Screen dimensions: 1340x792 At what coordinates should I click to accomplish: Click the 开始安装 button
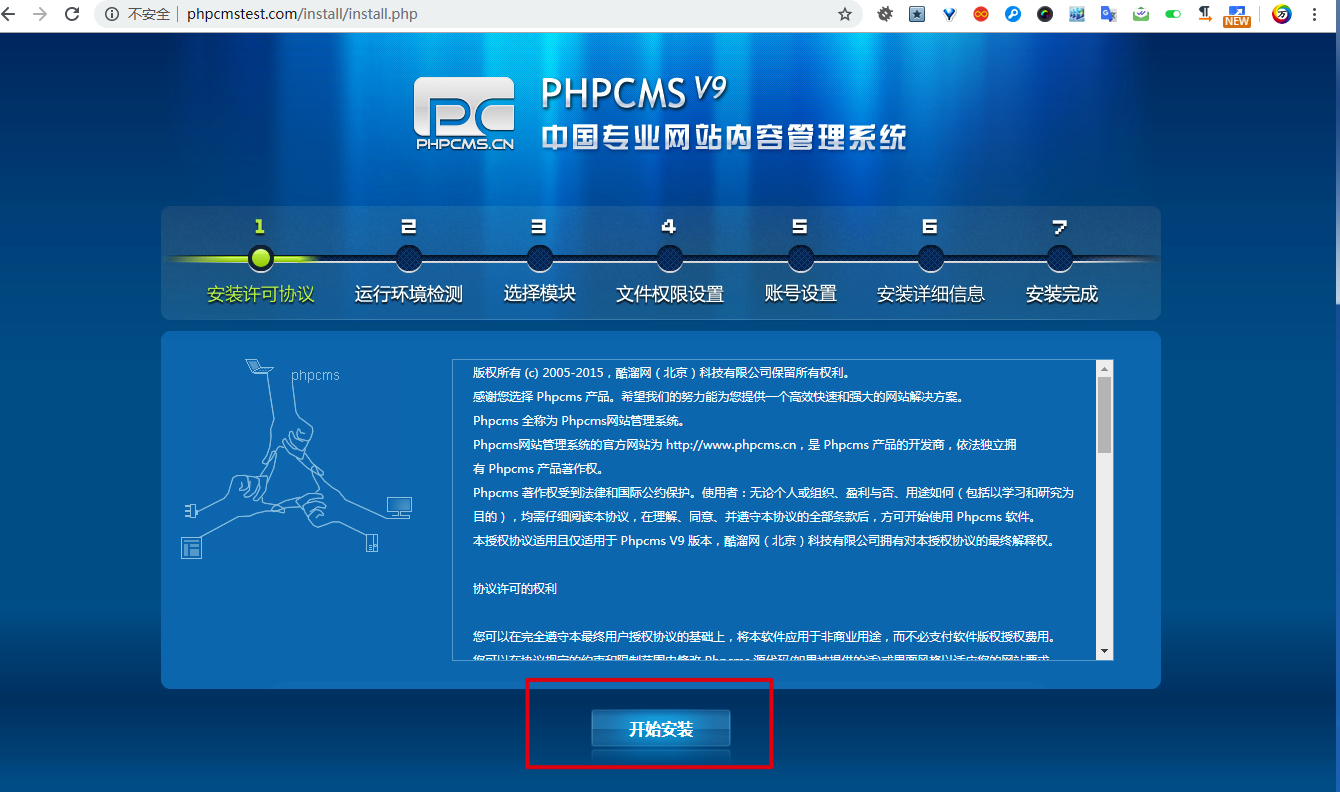[x=661, y=728]
